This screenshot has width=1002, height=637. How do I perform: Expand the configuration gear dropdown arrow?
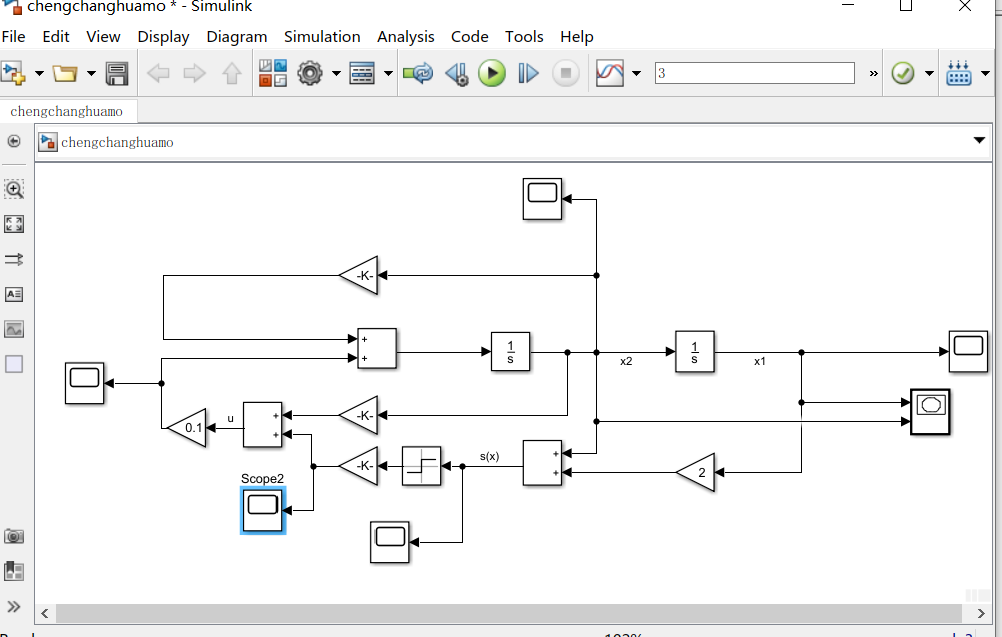[x=336, y=73]
